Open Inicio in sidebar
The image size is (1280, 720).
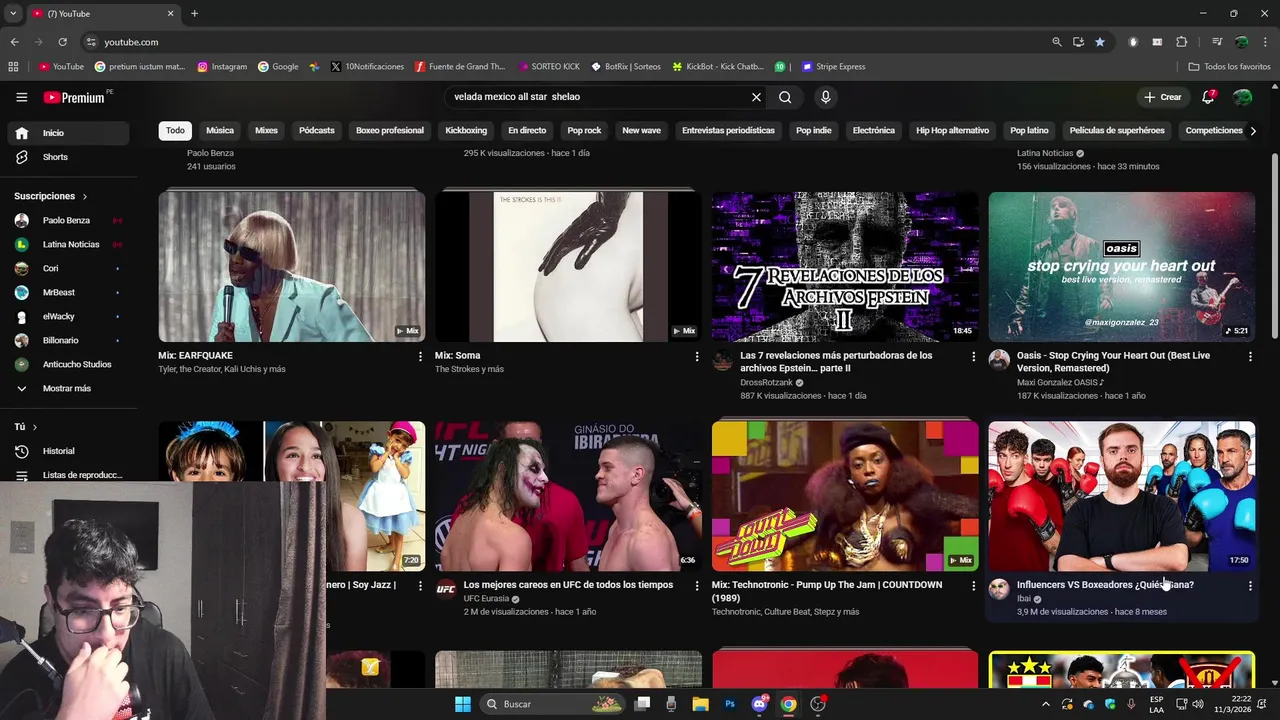(x=68, y=133)
